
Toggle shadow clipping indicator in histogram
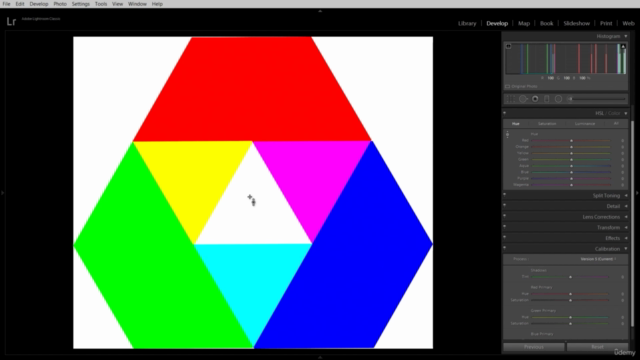(509, 46)
